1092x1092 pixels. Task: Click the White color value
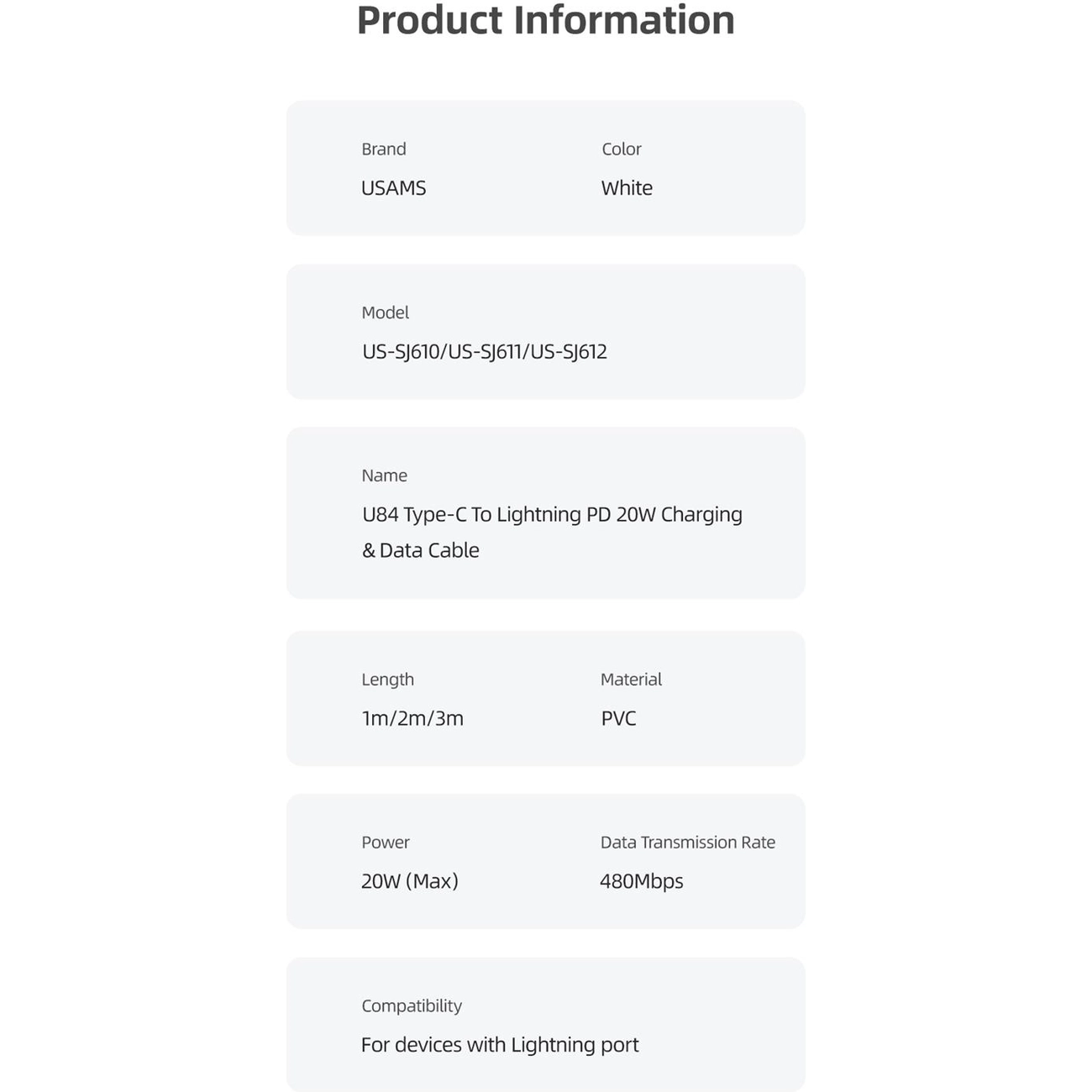point(627,188)
